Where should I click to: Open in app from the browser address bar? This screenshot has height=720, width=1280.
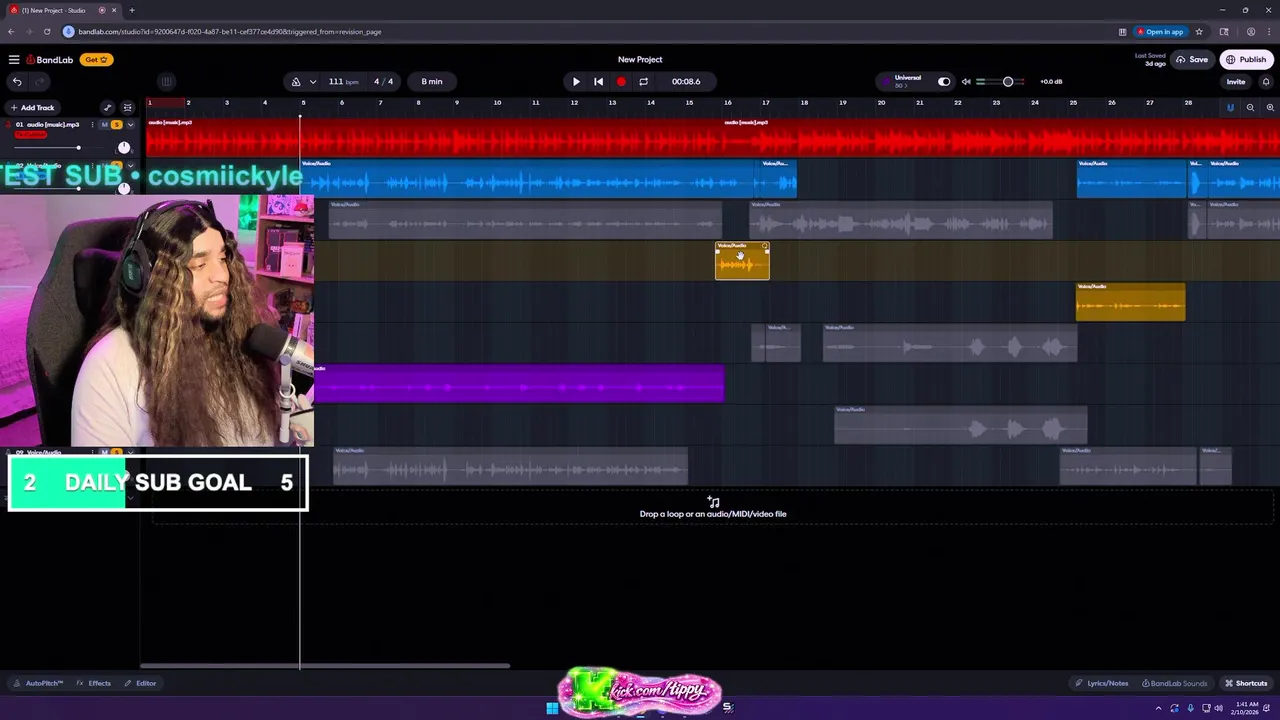coord(1161,32)
